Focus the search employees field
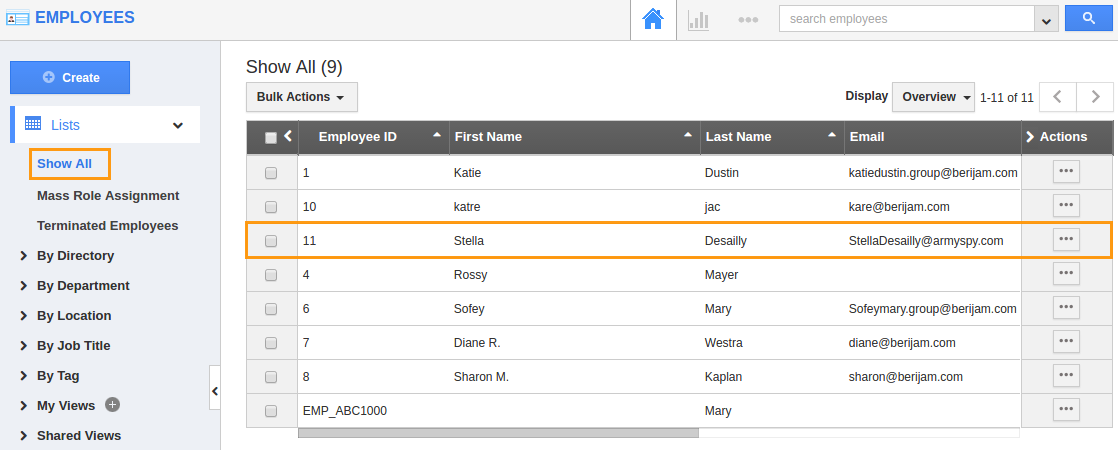Image resolution: width=1118 pixels, height=450 pixels. tap(906, 19)
